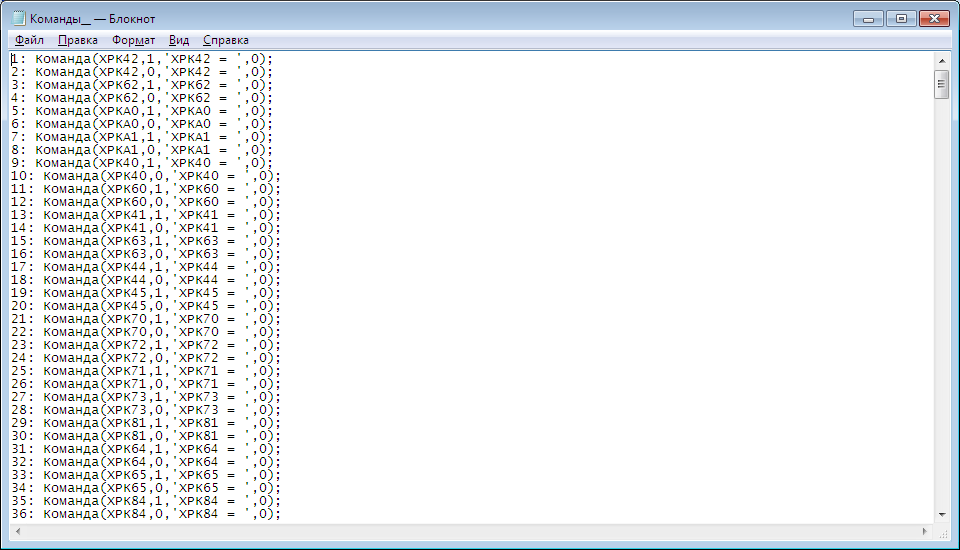This screenshot has width=960, height=550.
Task: Click line 3: Команда(ХРК62,1,'ХРК62 = ',0);
Action: tap(141, 85)
